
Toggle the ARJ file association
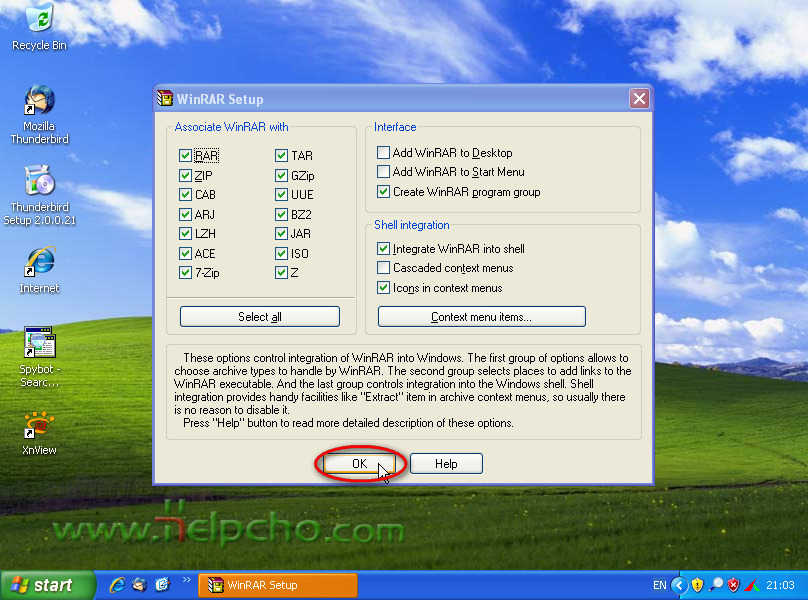point(186,214)
